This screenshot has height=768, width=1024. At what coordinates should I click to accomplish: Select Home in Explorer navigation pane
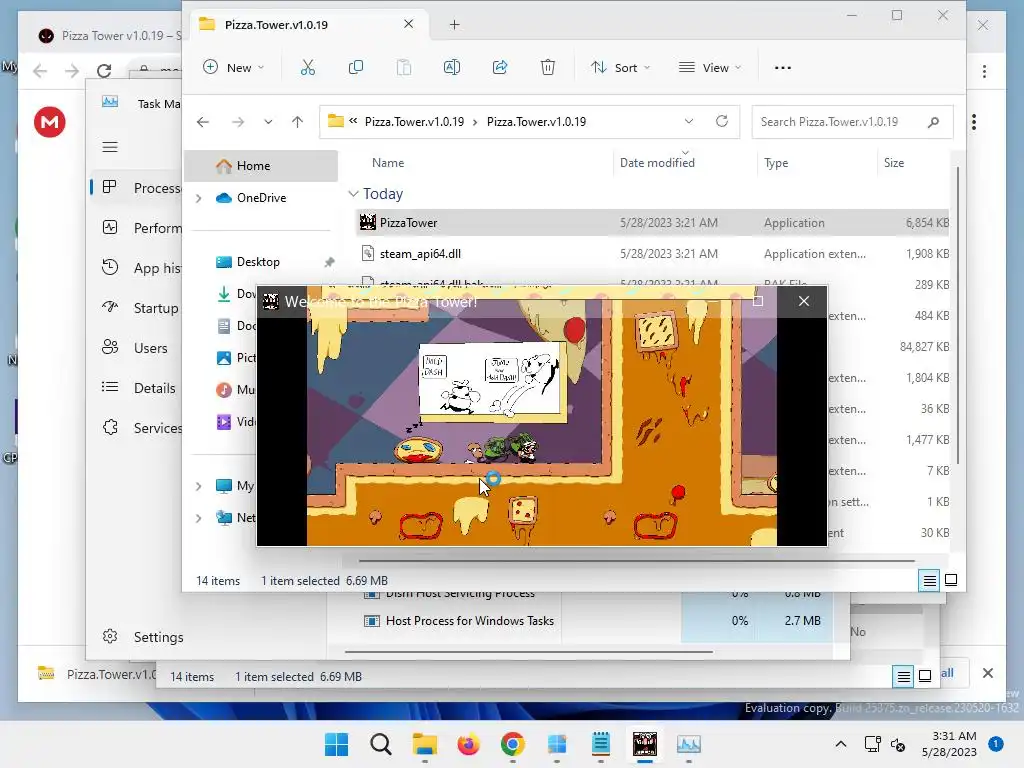click(x=261, y=166)
